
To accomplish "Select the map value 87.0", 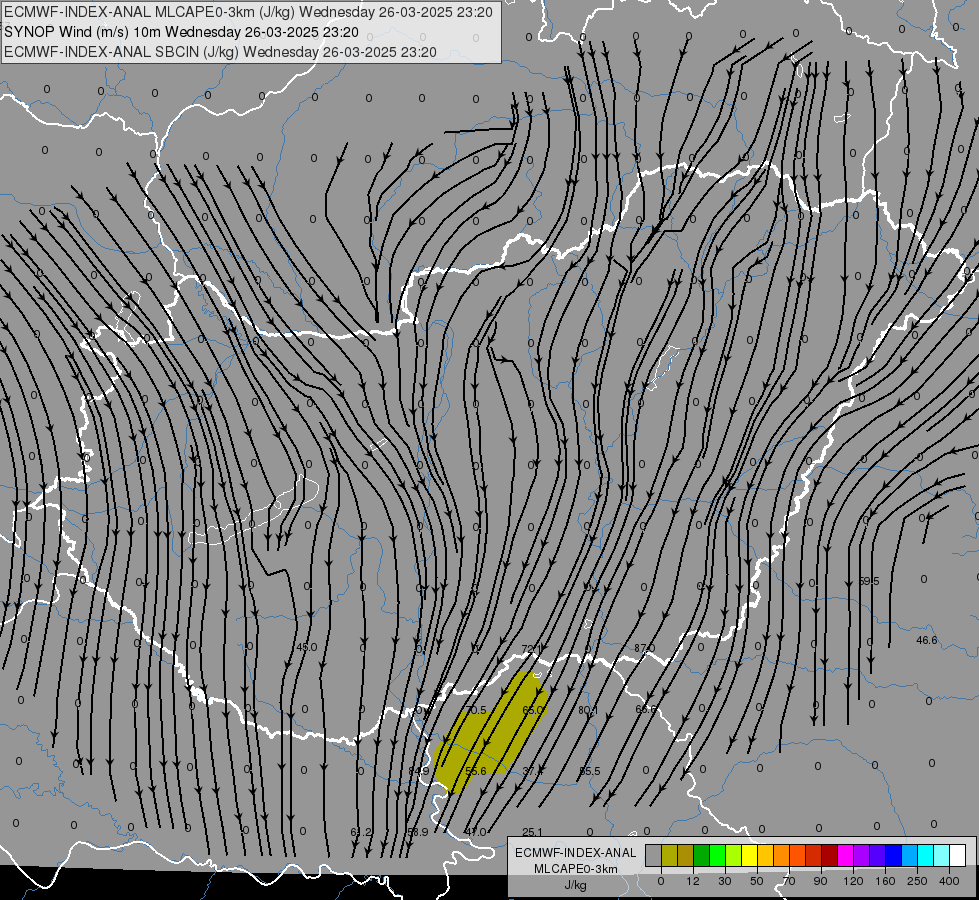I will (x=644, y=648).
